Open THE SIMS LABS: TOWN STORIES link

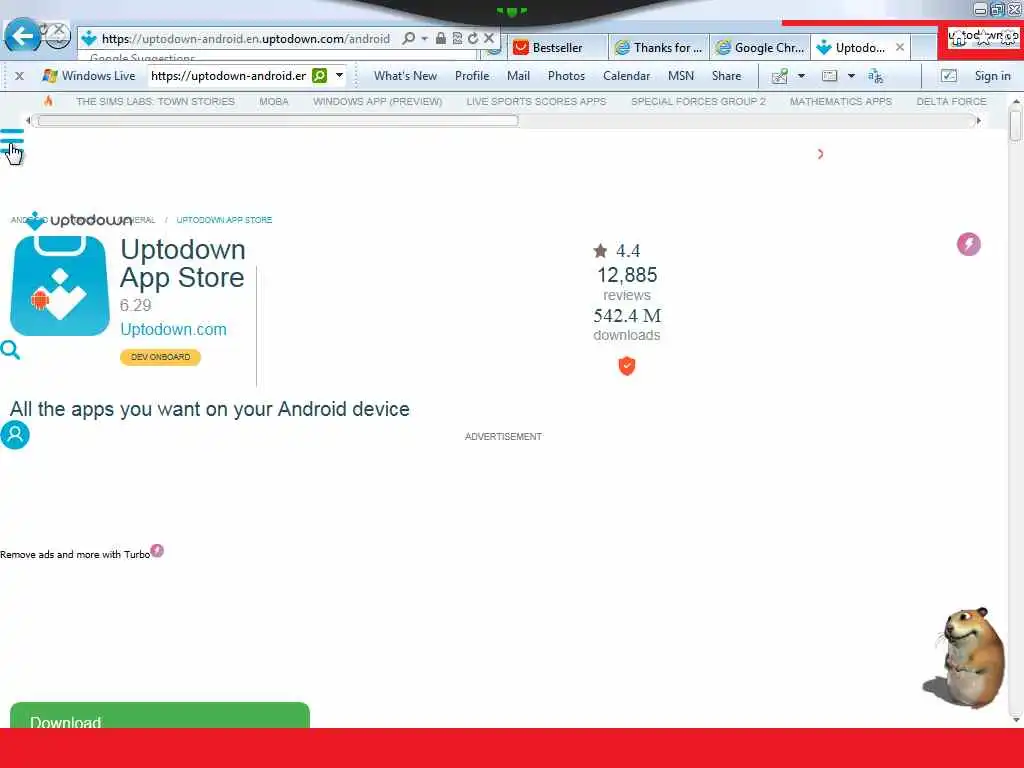155,101
